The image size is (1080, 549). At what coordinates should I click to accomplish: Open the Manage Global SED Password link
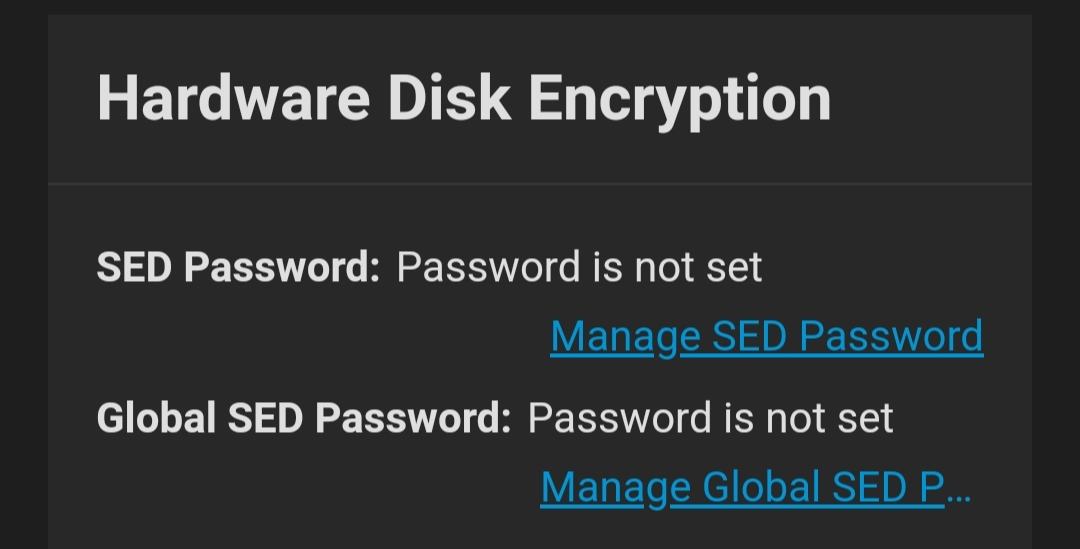point(741,487)
